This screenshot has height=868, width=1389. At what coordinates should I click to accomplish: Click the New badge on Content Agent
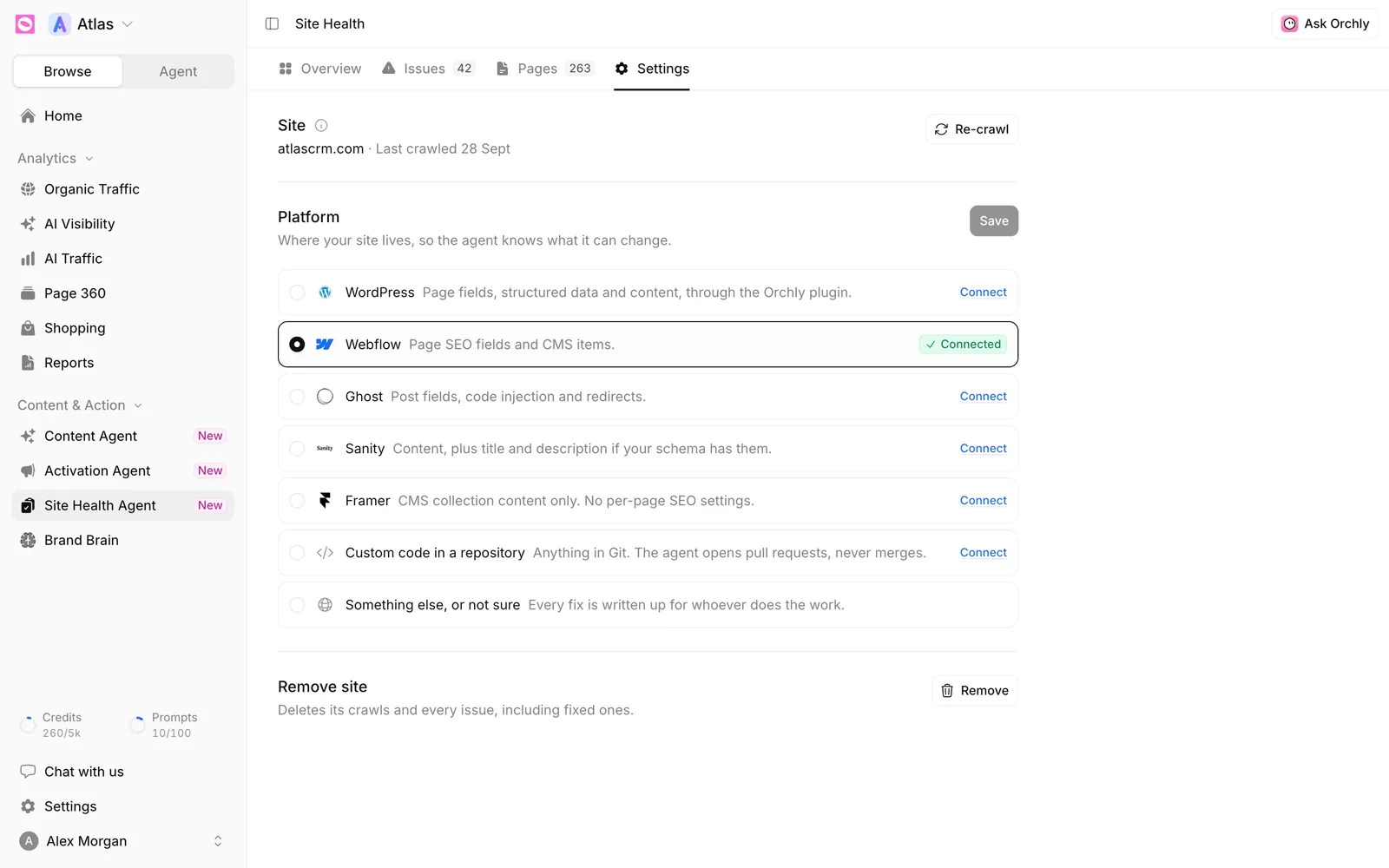[210, 436]
